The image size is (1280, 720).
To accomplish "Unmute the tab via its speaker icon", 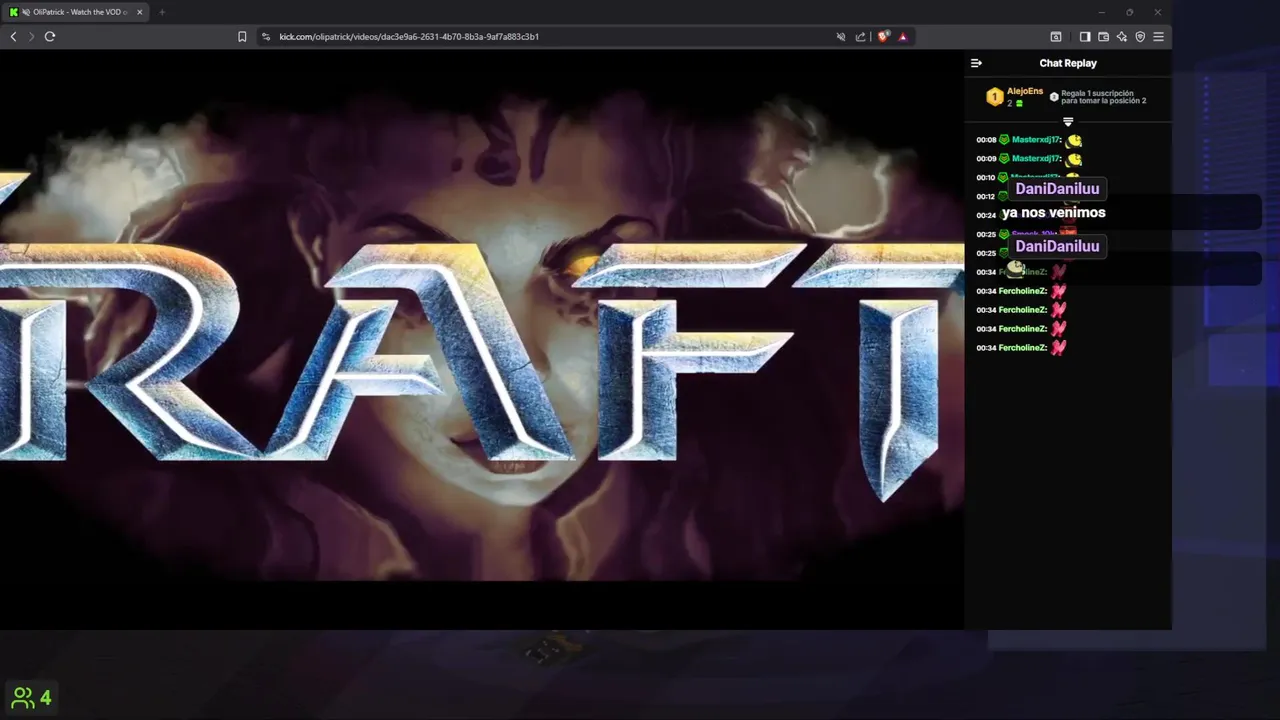I will (25, 12).
